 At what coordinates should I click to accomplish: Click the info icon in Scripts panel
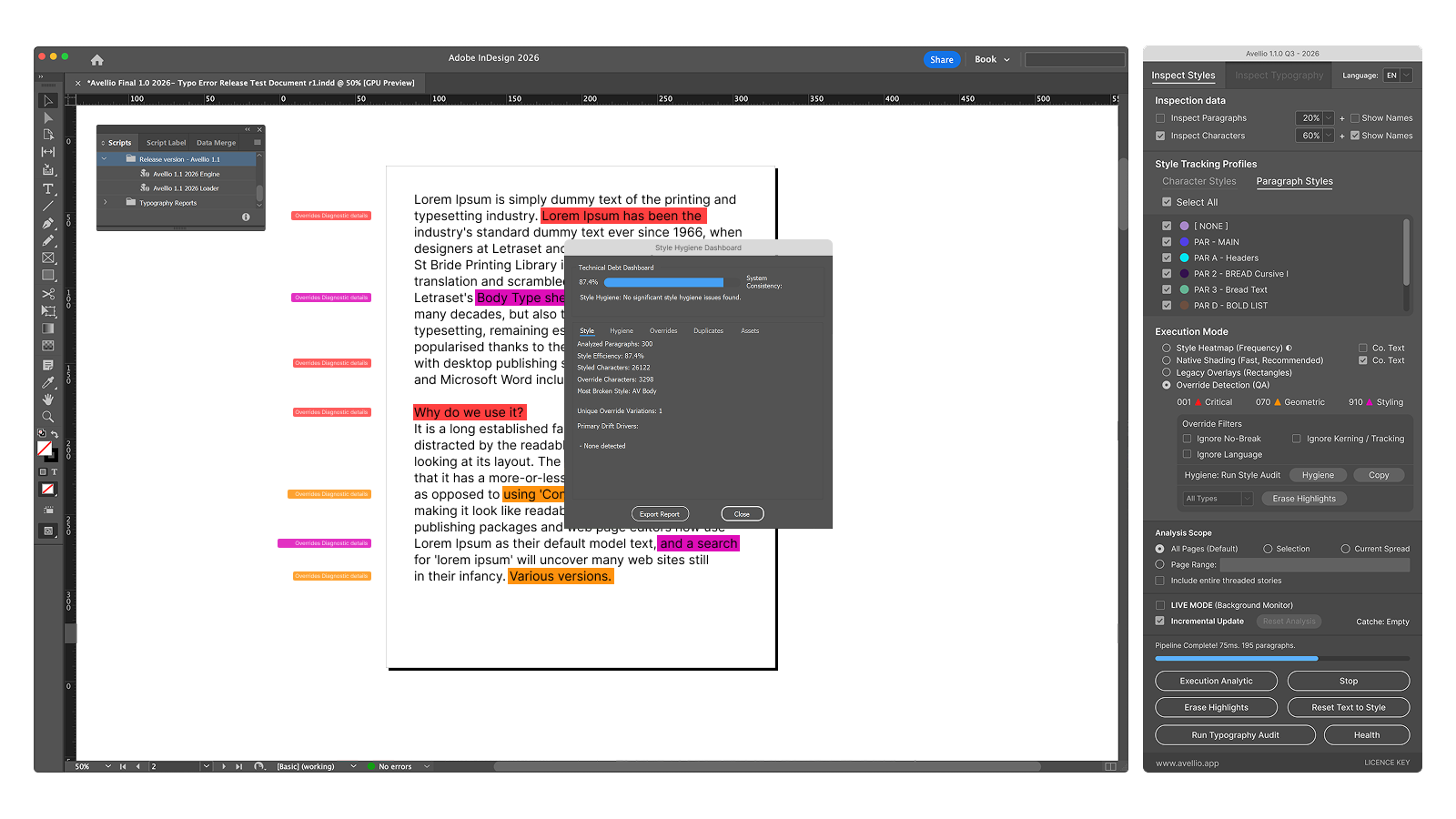246,217
